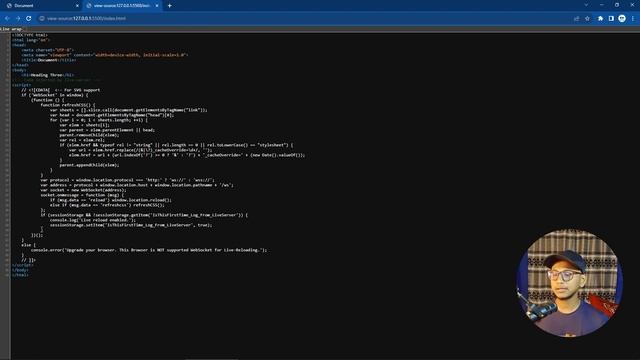Minimize the browser window
The image size is (640, 360).
[602, 5]
